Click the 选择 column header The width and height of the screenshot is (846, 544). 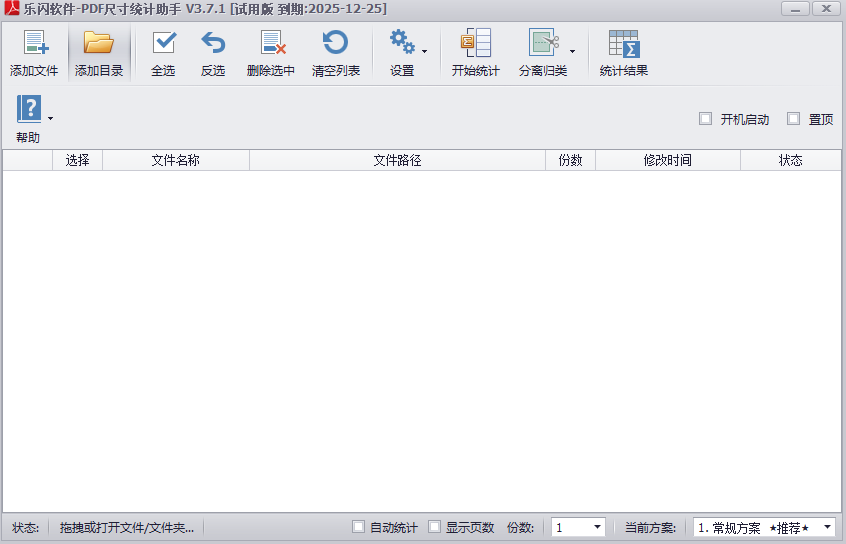[x=77, y=160]
